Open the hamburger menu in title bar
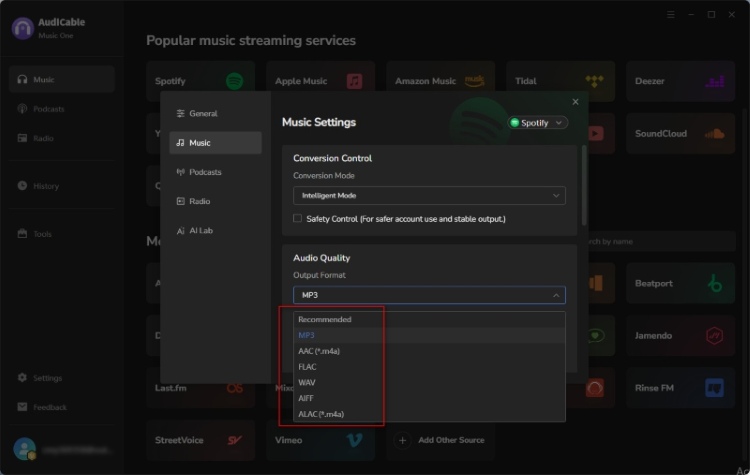 tap(671, 15)
